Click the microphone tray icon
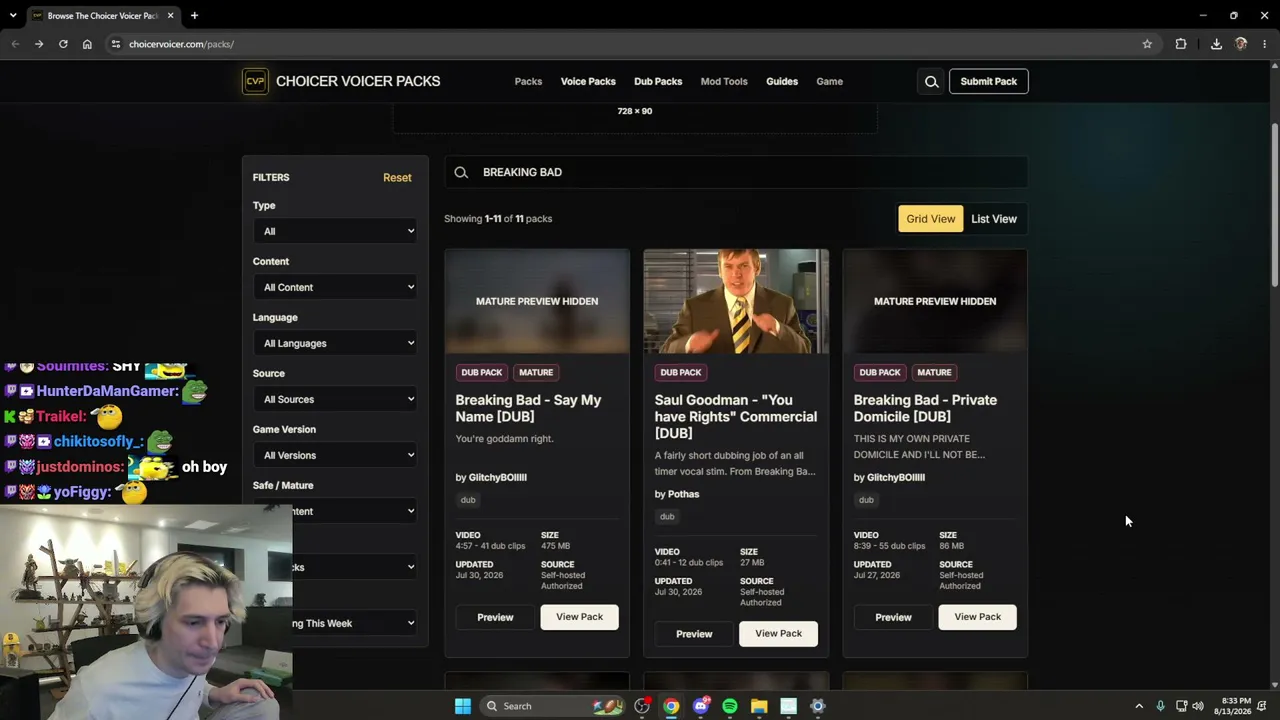This screenshot has height=720, width=1280. point(1160,706)
